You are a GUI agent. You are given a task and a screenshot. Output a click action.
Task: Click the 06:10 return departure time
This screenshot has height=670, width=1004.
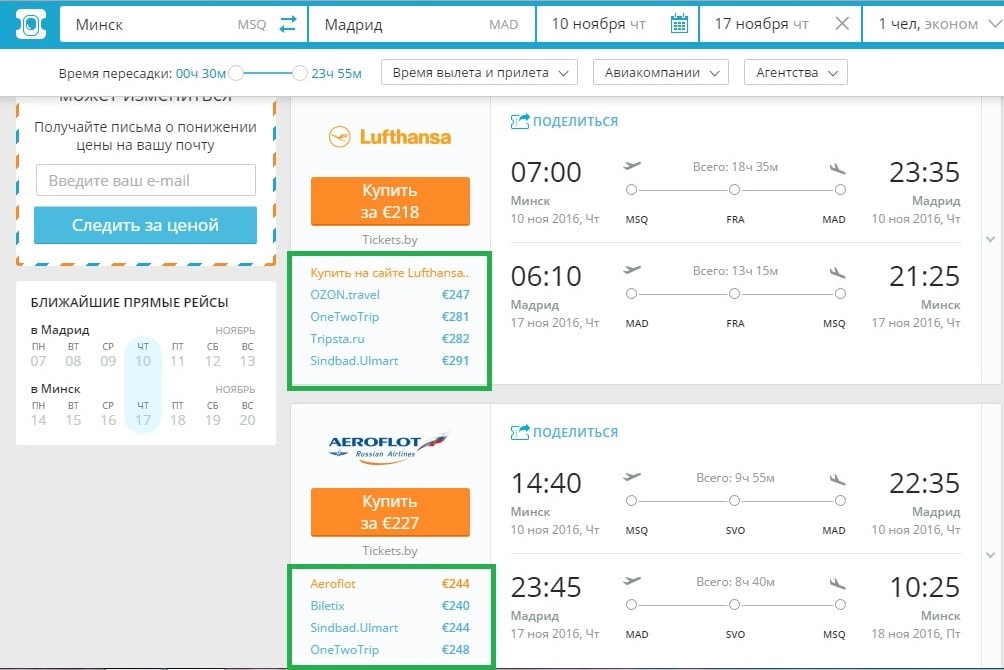point(546,276)
